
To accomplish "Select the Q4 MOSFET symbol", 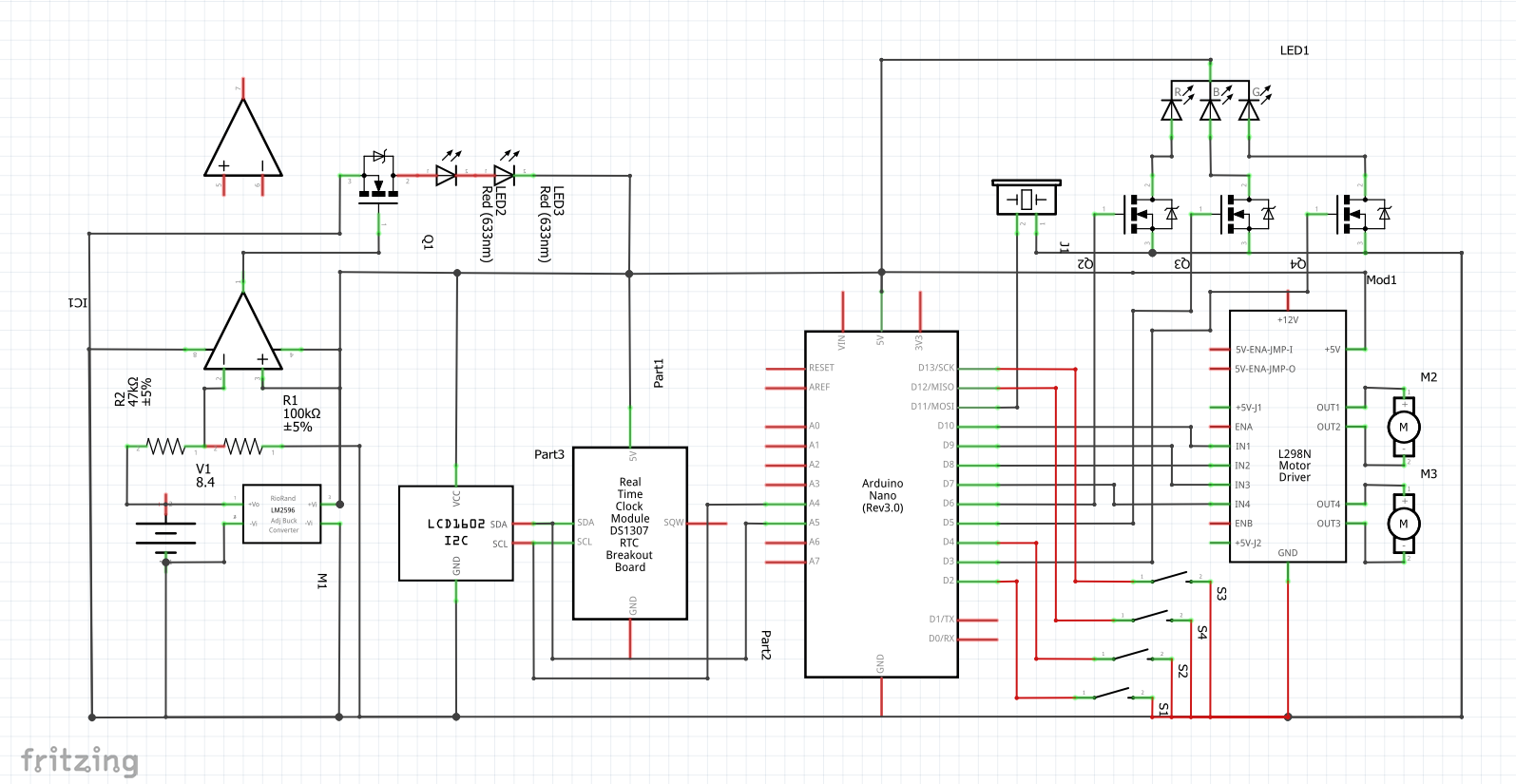I will click(x=1364, y=214).
